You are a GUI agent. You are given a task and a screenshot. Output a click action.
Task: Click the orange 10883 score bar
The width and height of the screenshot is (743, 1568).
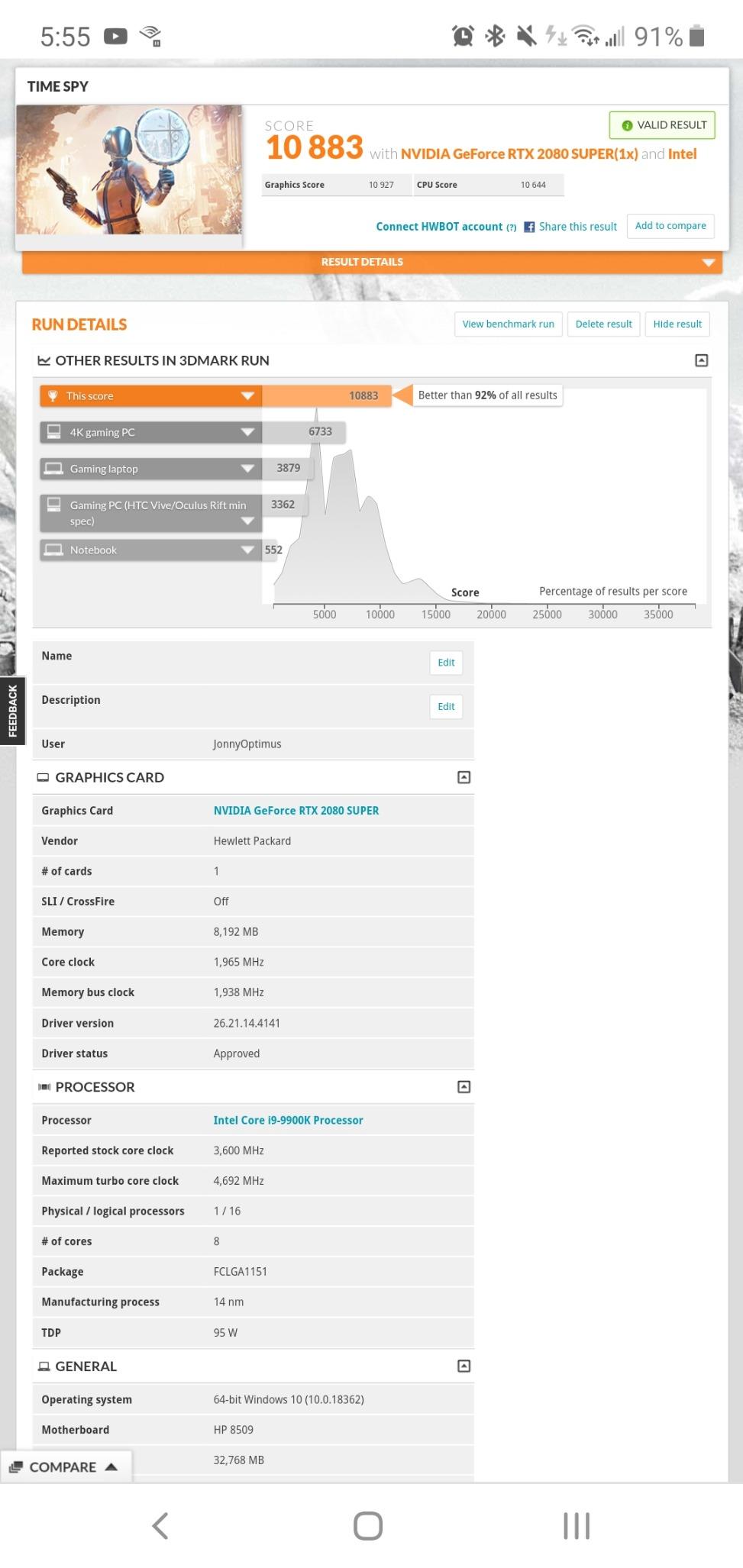[x=327, y=395]
